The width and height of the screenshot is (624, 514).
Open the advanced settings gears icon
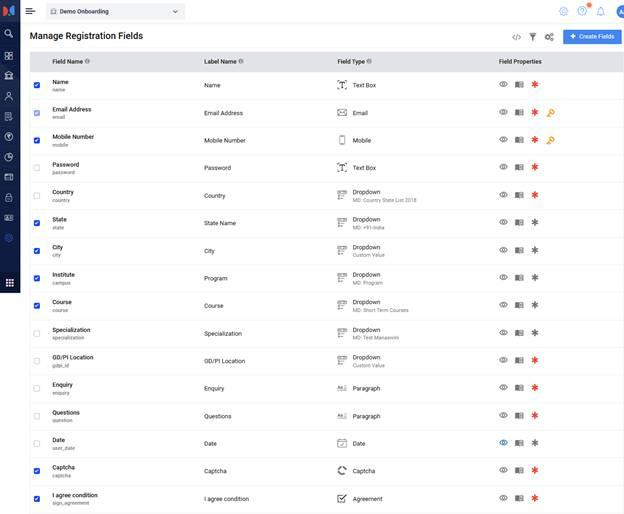[549, 37]
